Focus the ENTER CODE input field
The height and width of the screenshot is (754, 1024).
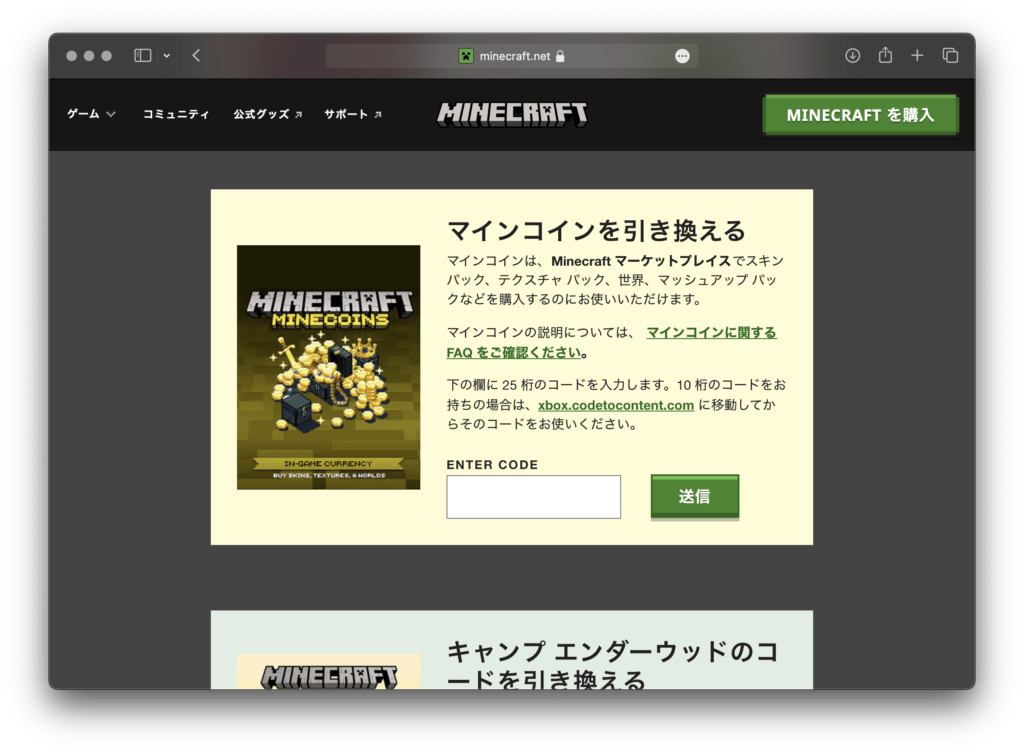(533, 497)
